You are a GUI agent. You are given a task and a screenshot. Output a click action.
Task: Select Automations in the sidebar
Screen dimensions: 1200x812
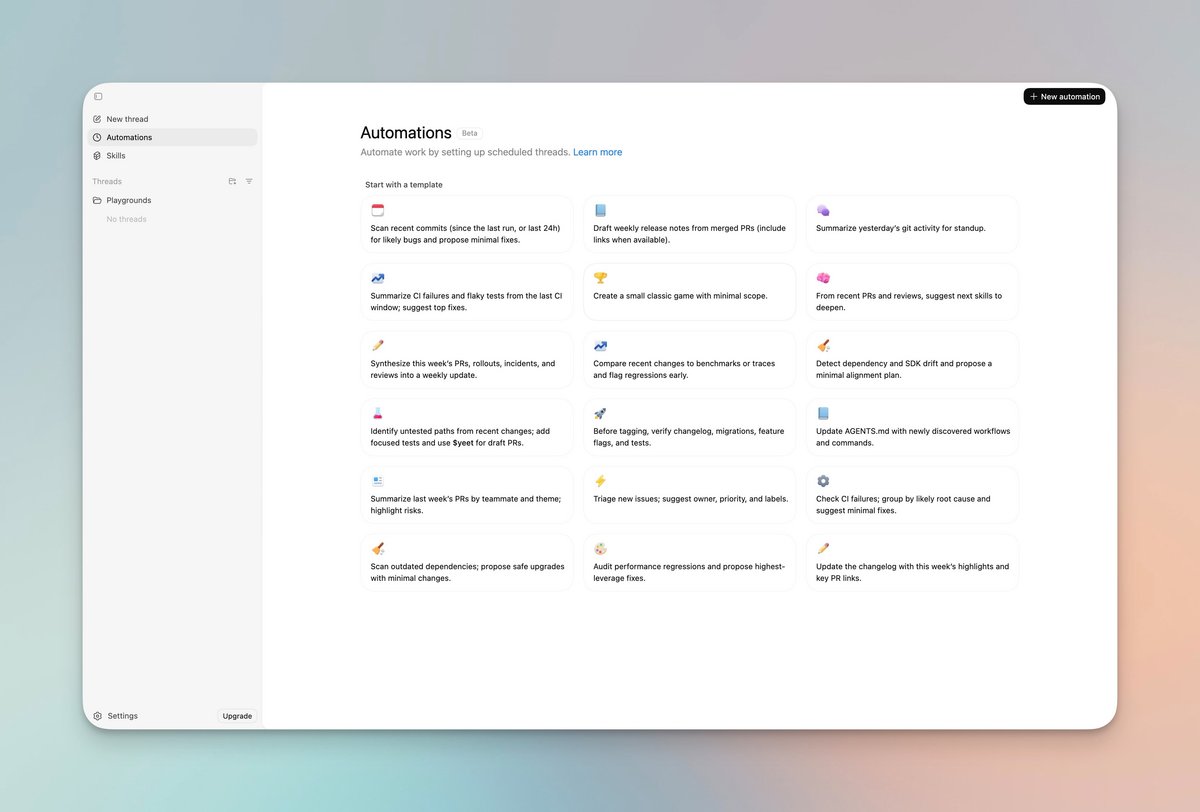point(128,137)
